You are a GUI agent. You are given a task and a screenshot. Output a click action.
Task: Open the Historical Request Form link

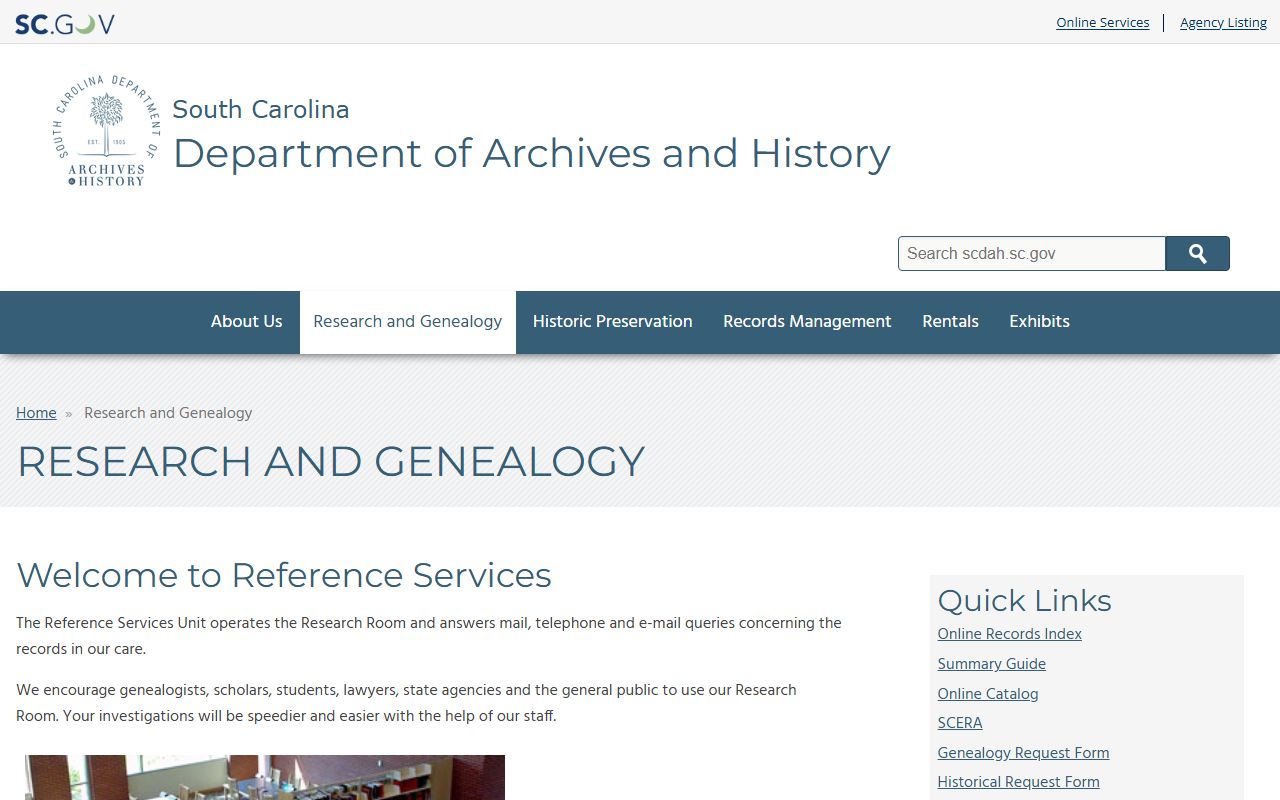point(1018,782)
